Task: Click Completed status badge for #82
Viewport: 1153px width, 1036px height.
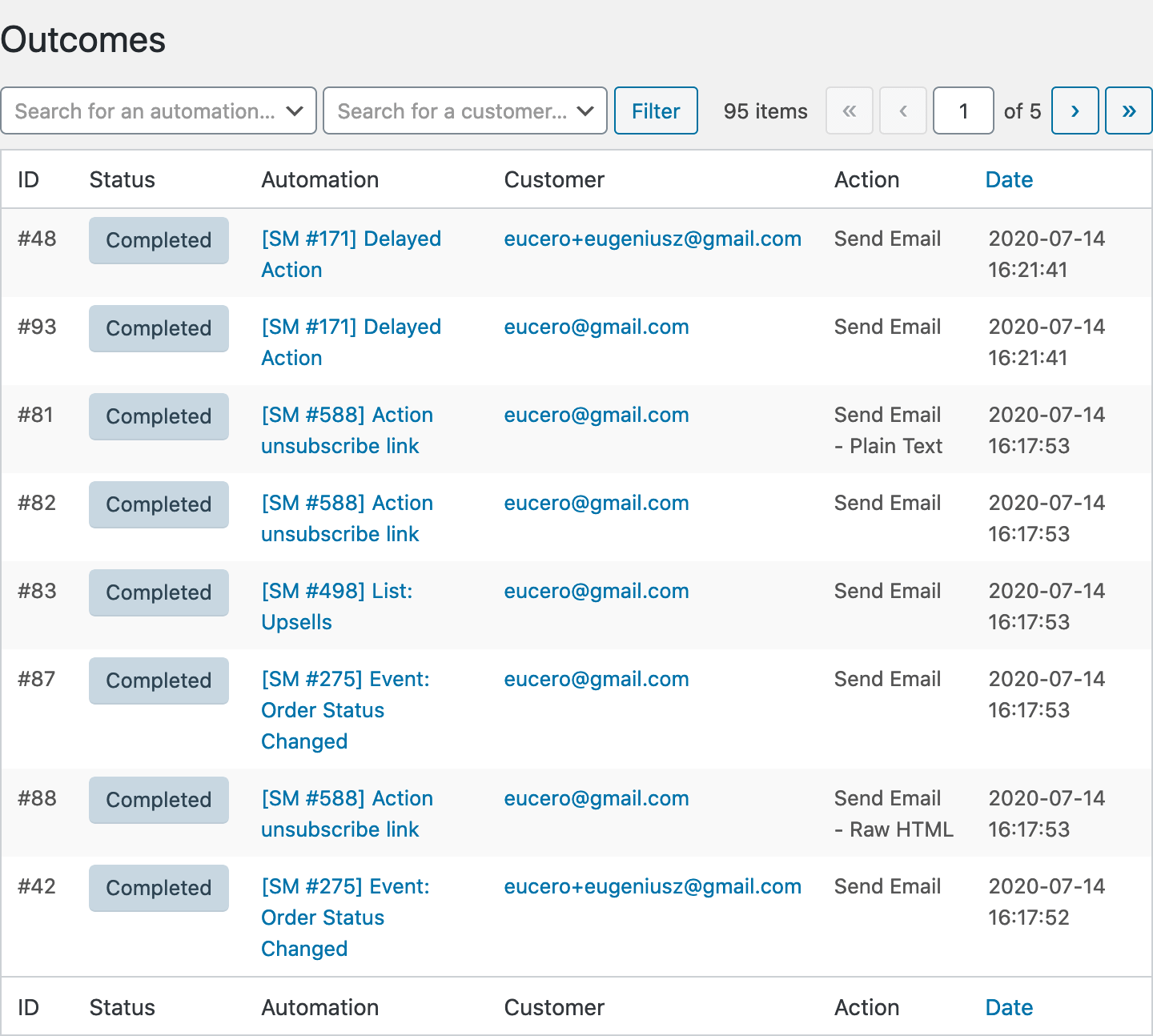Action: coord(159,504)
